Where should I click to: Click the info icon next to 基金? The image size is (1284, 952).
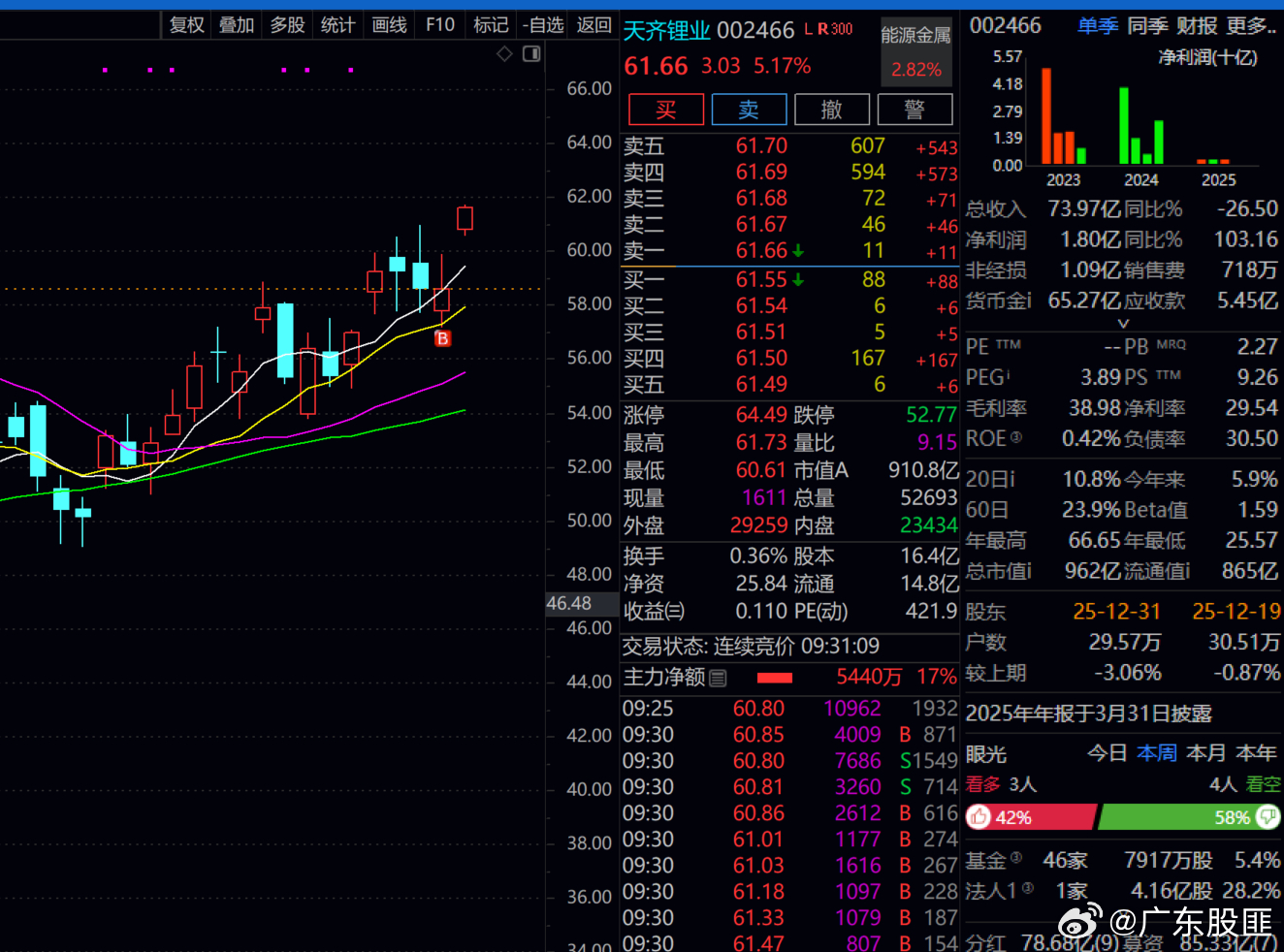point(1016,858)
